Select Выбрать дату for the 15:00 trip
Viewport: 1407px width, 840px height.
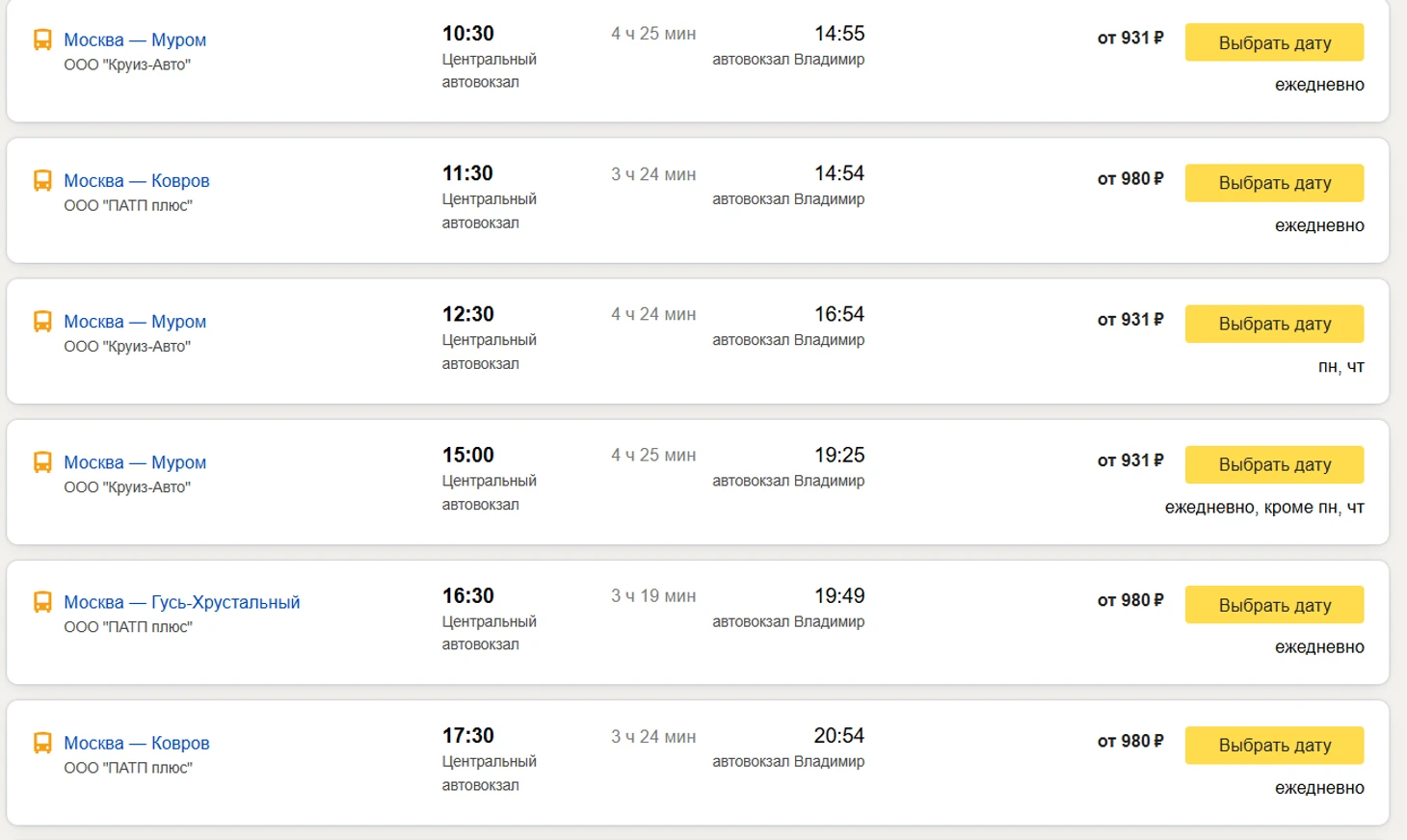click(x=1274, y=464)
